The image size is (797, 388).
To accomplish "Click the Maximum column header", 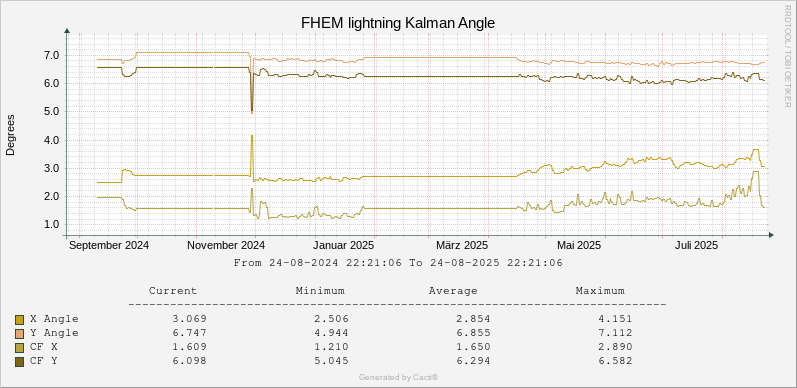I will coord(600,291).
